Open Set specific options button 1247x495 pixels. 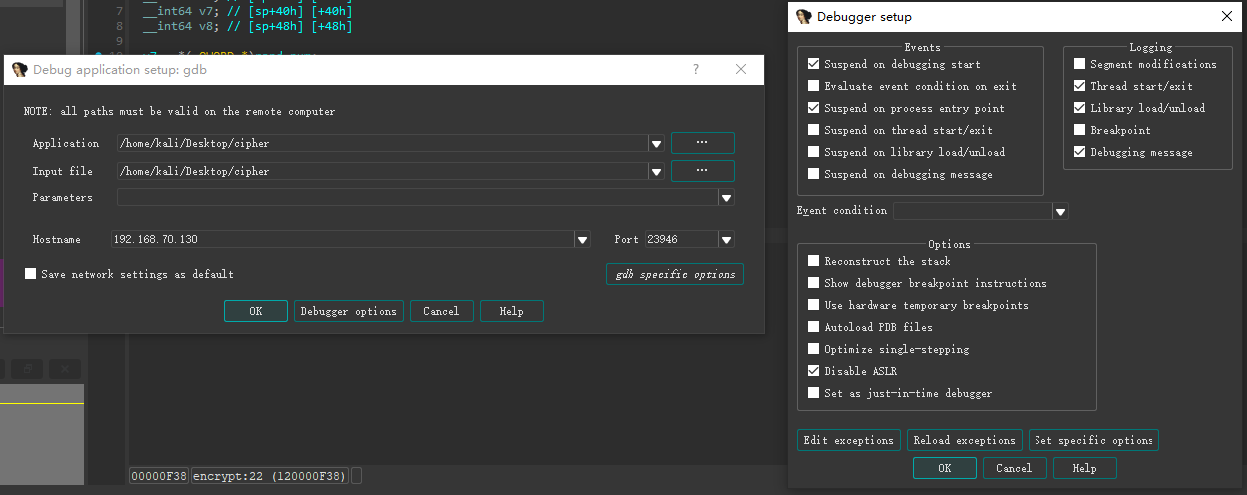[1094, 440]
